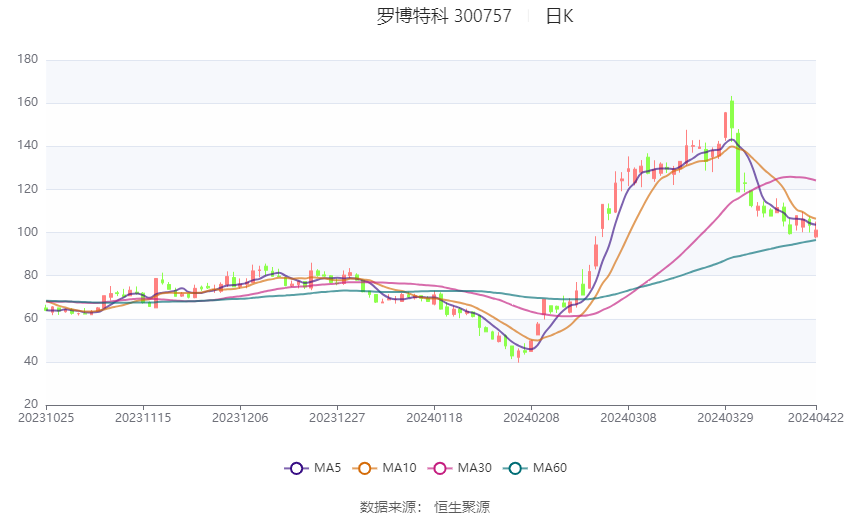850x517 pixels.
Task: Click the 日K chart type label
Action: [559, 16]
